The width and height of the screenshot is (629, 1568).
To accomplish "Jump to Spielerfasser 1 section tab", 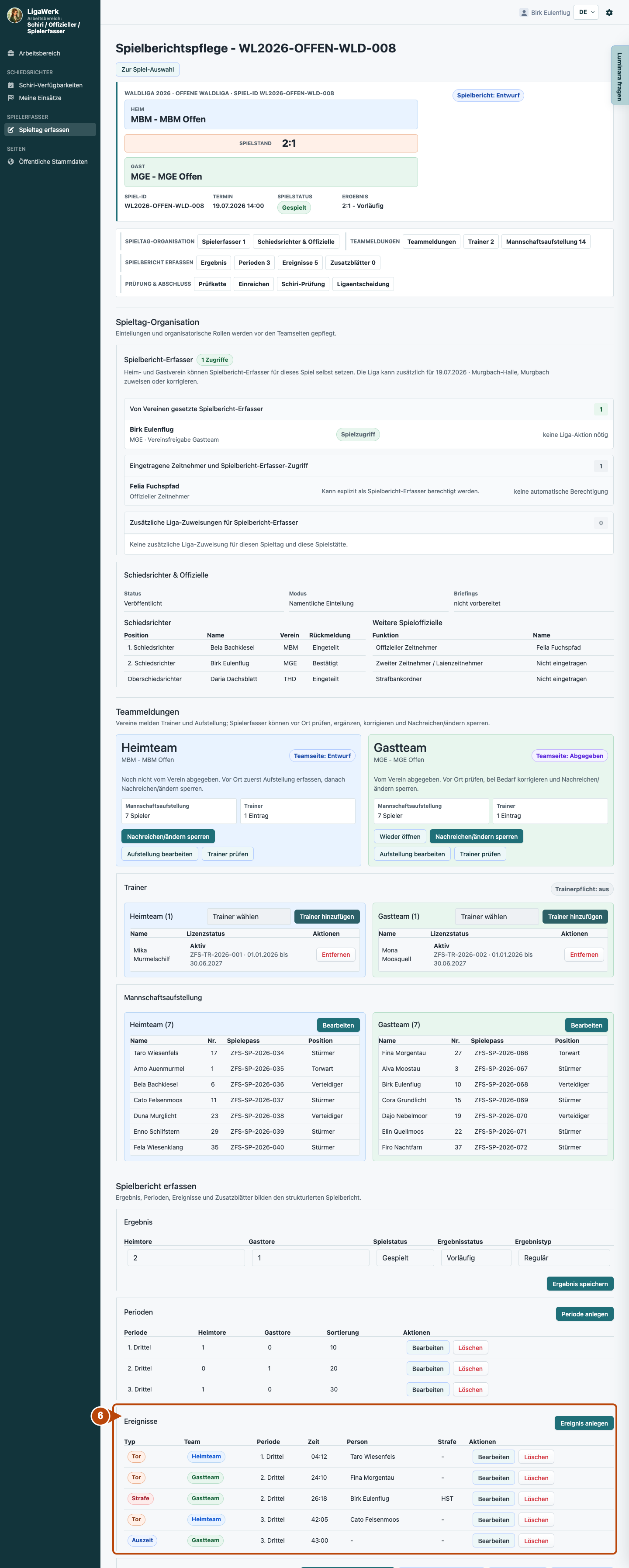I will [223, 242].
